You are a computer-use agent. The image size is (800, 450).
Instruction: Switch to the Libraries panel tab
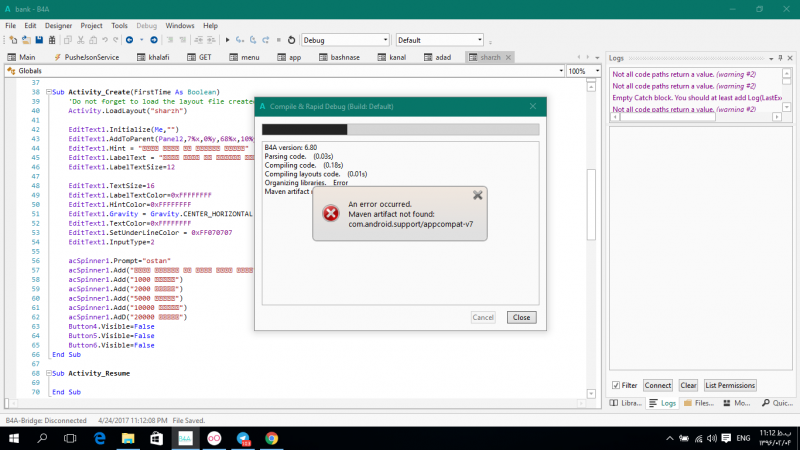[627, 403]
